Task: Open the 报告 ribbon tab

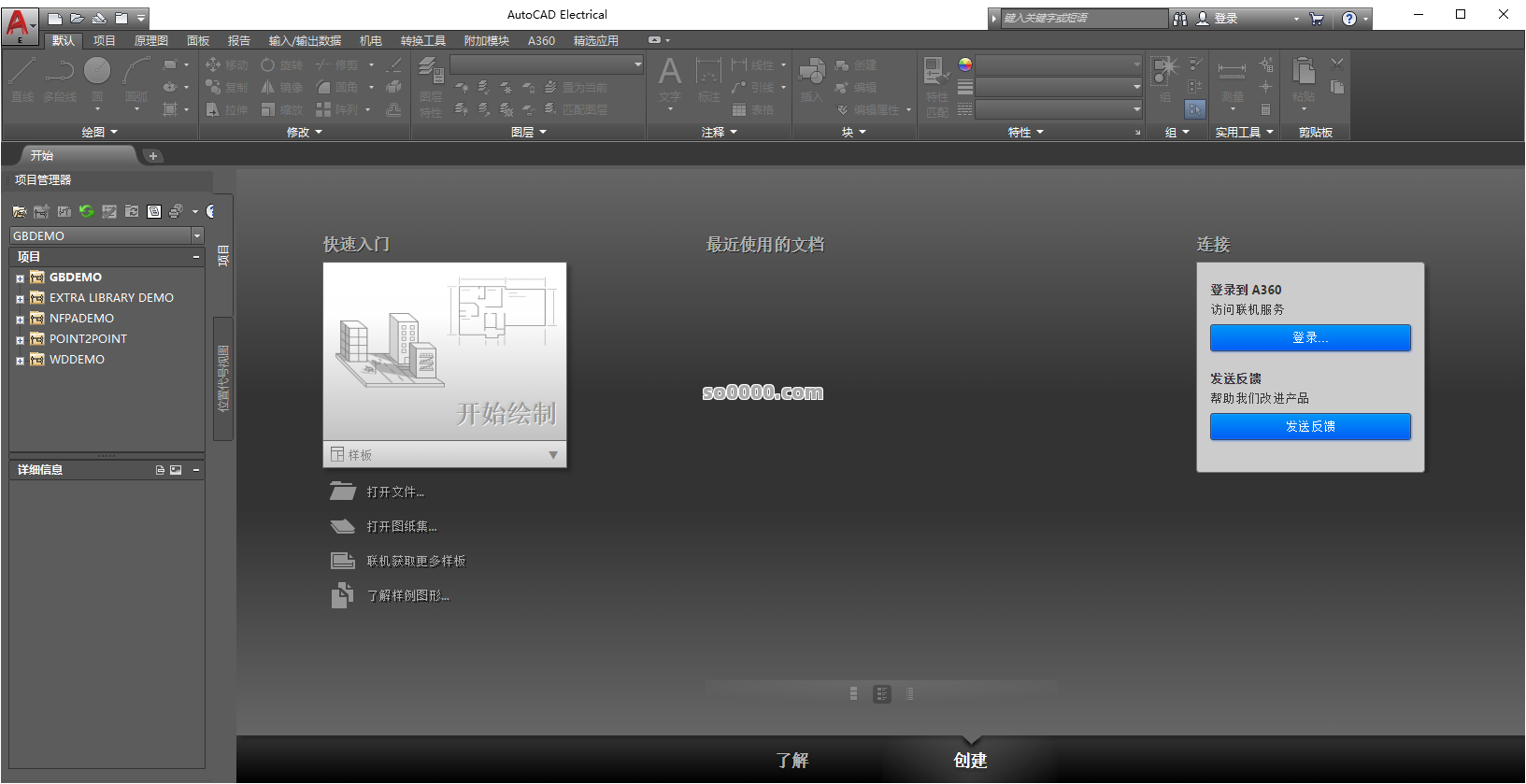Action: pyautogui.click(x=239, y=40)
